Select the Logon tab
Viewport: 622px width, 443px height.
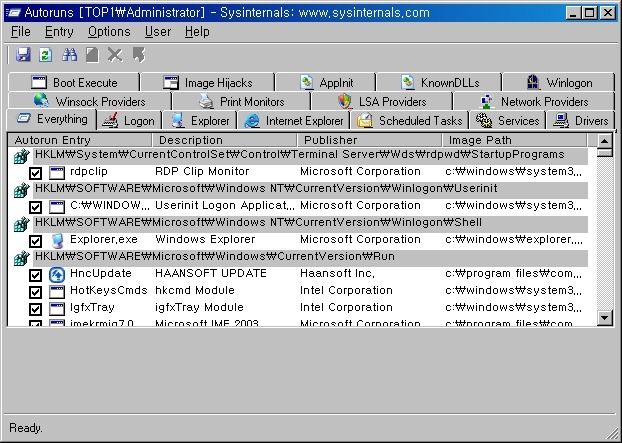click(129, 121)
